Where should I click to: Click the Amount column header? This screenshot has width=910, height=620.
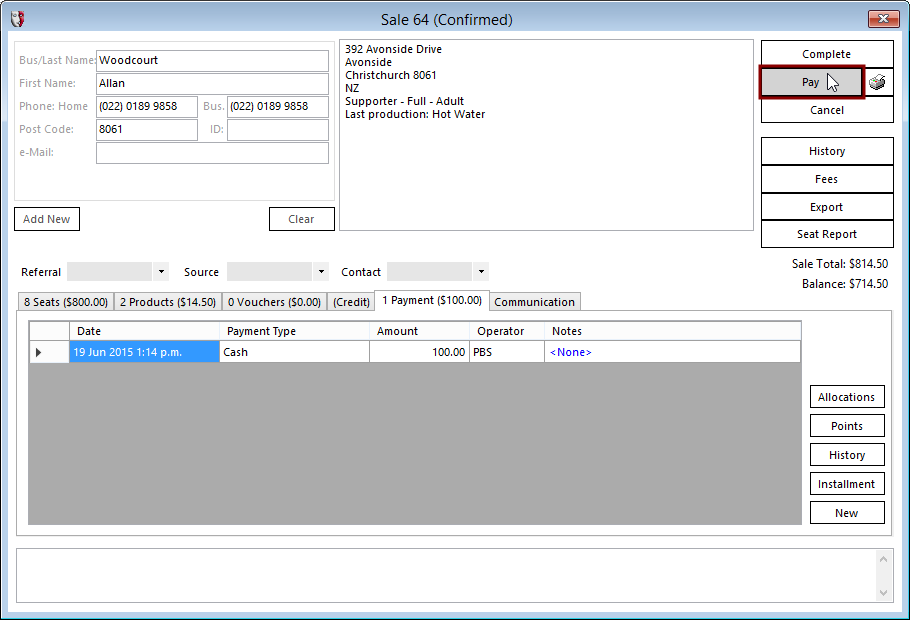click(x=419, y=331)
